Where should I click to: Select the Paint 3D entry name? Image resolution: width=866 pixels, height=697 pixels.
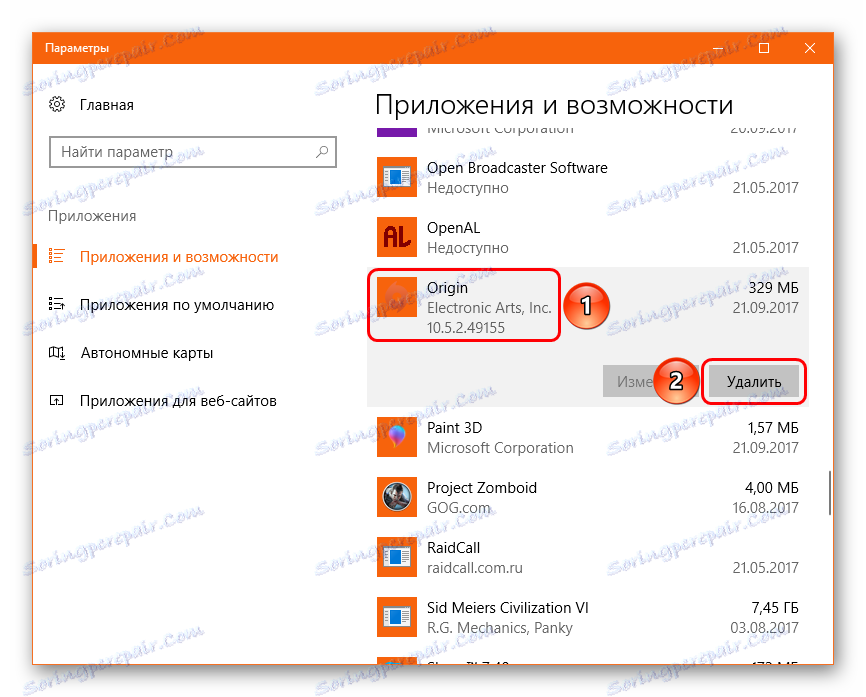point(455,427)
